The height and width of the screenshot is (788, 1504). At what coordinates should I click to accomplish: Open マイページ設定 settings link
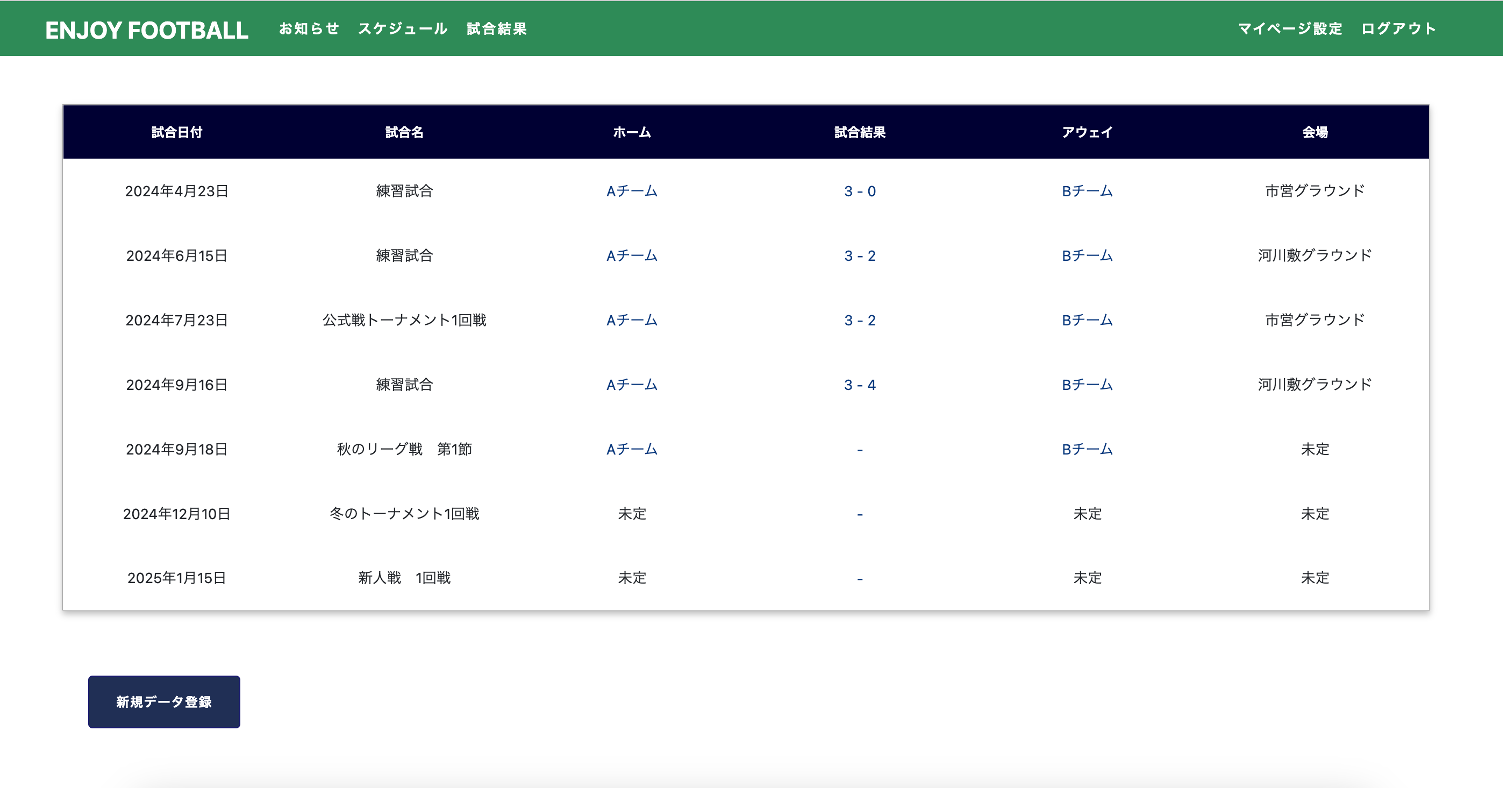[1289, 29]
